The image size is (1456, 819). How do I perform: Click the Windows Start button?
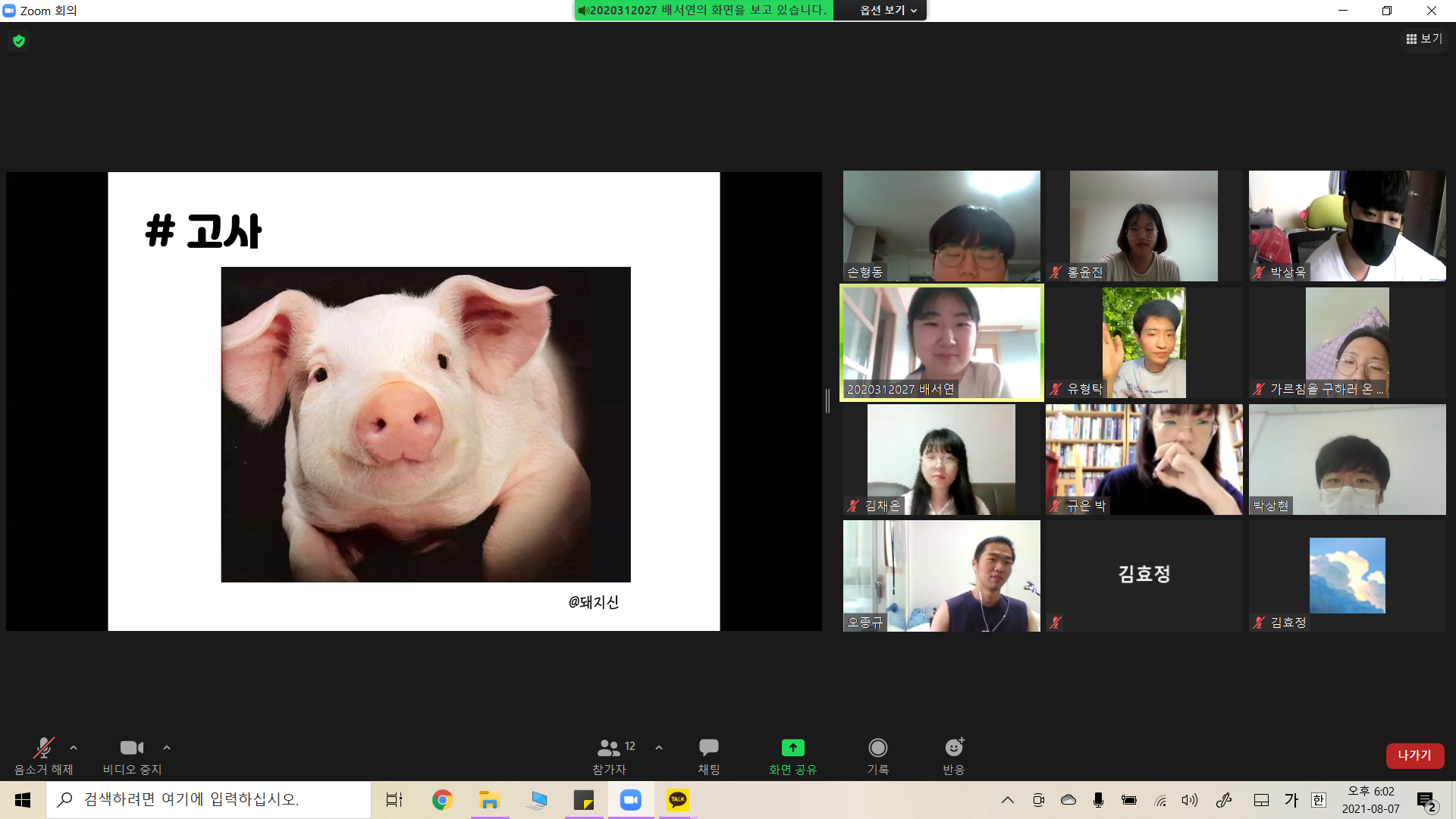(23, 800)
